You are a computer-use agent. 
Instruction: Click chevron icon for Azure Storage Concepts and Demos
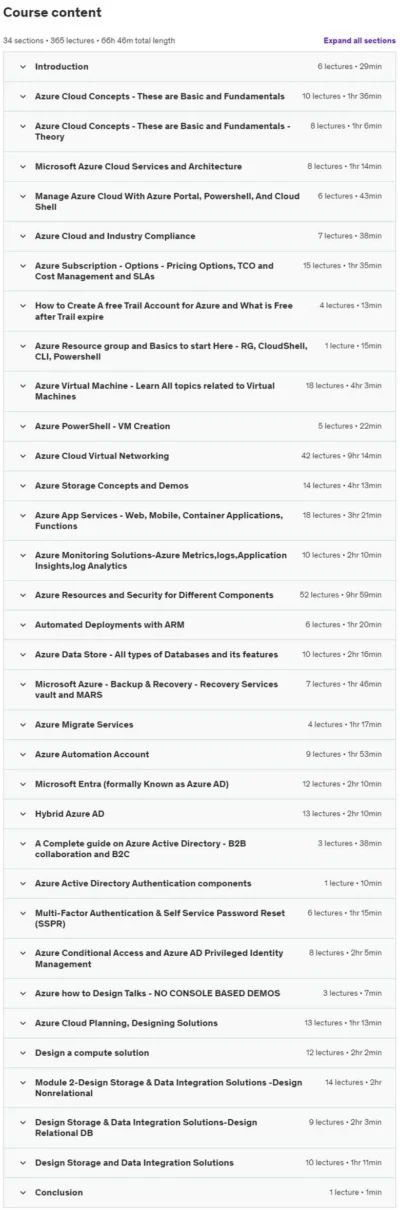point(21,486)
